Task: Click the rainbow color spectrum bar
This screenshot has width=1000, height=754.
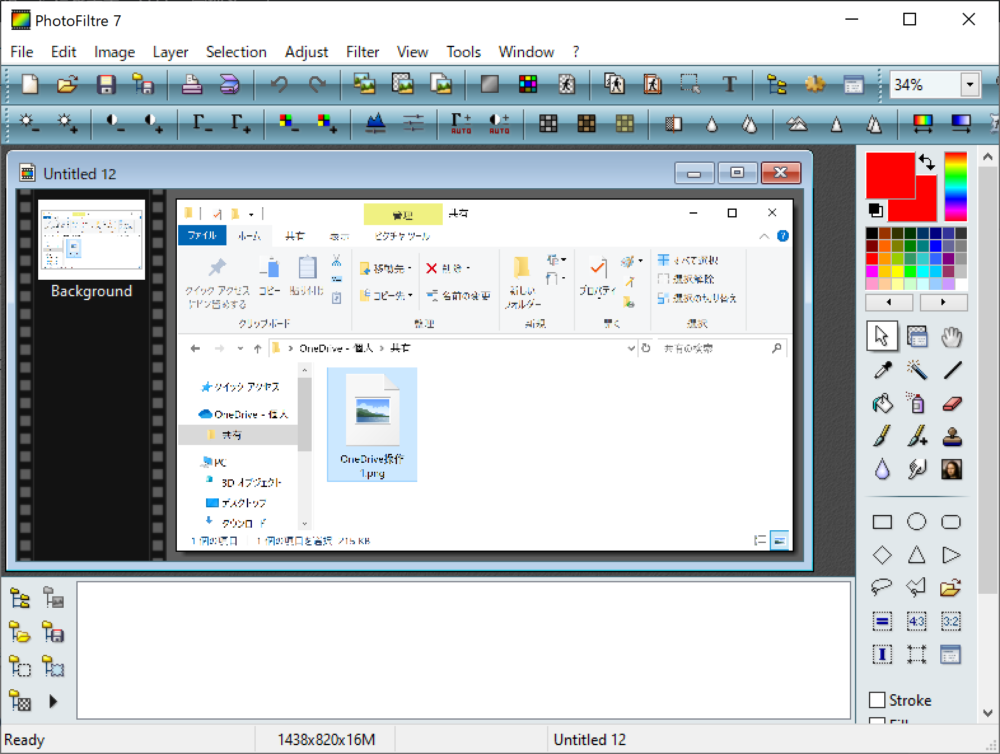Action: pyautogui.click(x=955, y=186)
